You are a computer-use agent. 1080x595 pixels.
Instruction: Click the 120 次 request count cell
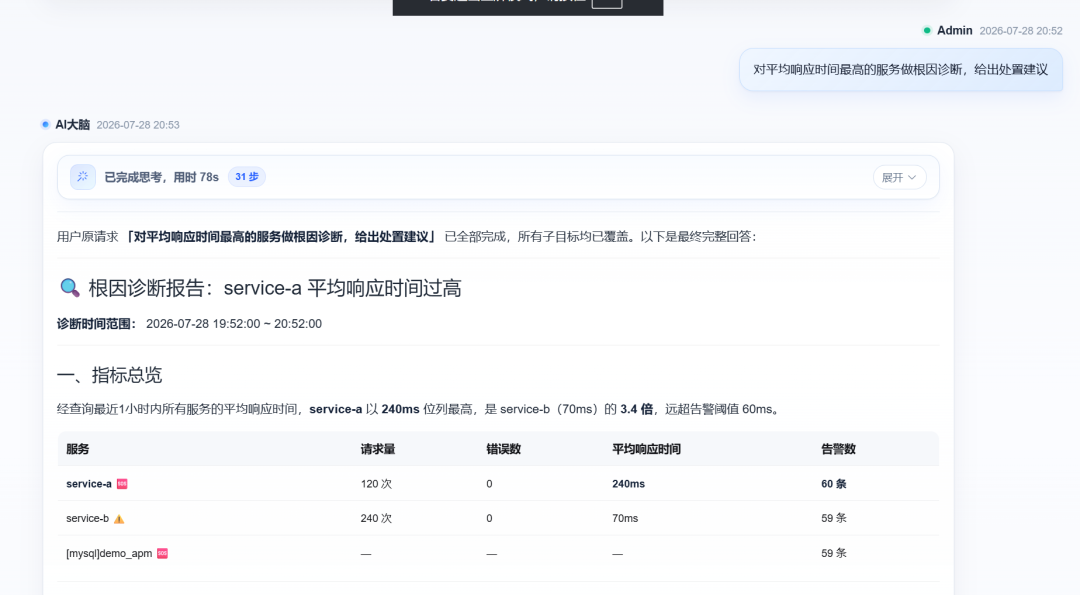click(x=376, y=484)
